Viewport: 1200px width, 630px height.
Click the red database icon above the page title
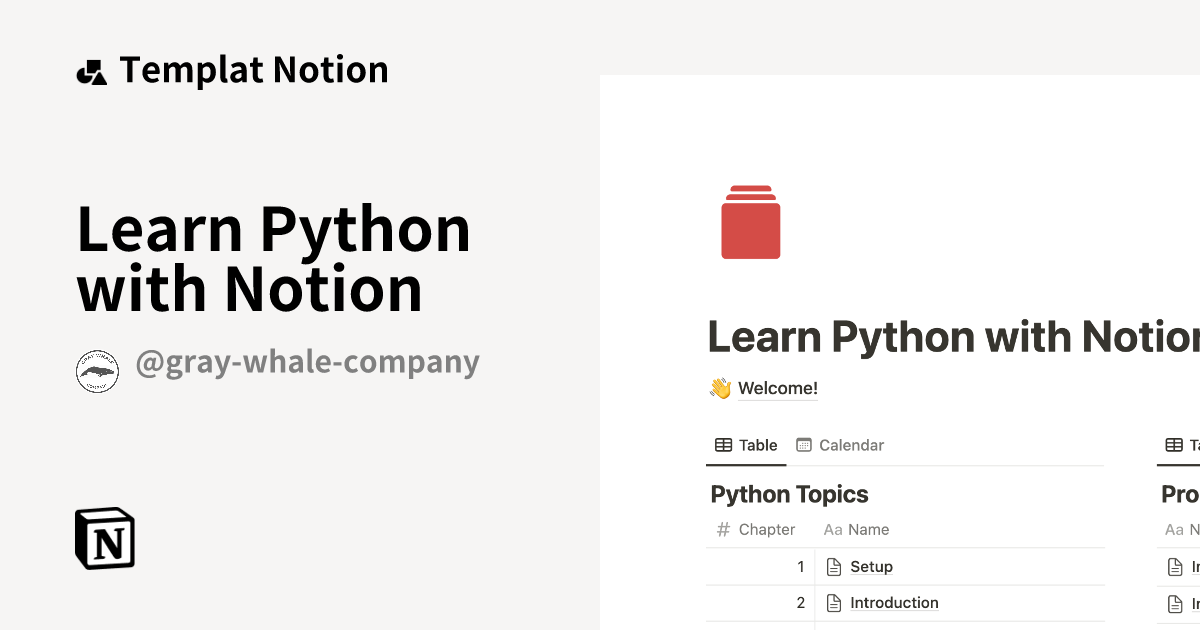click(749, 222)
